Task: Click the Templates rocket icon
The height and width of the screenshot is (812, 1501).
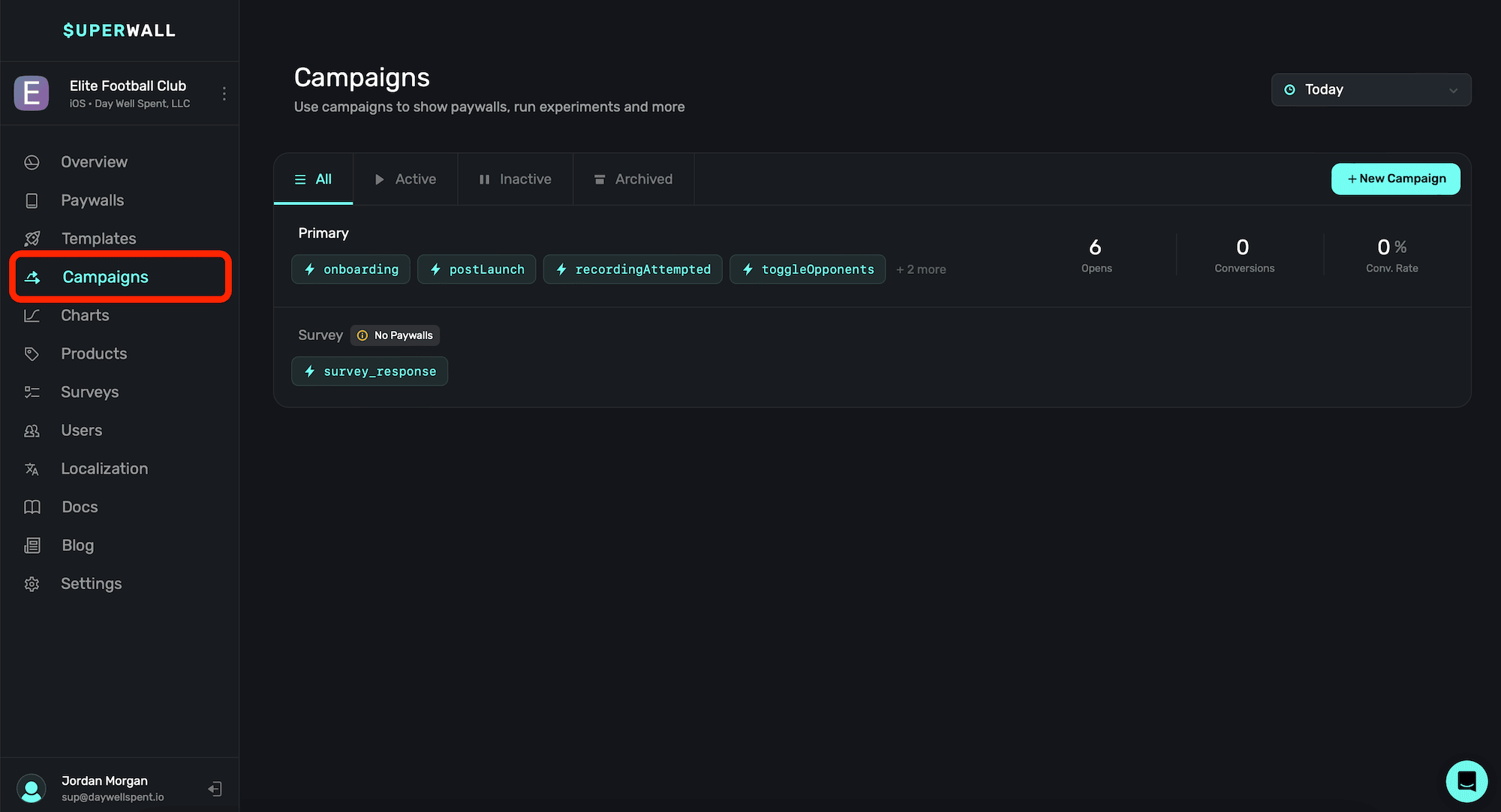Action: (x=32, y=239)
